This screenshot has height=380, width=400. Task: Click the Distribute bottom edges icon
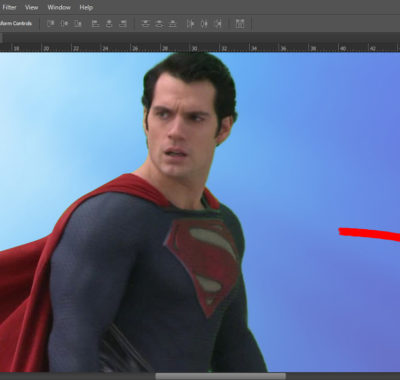pyautogui.click(x=172, y=24)
